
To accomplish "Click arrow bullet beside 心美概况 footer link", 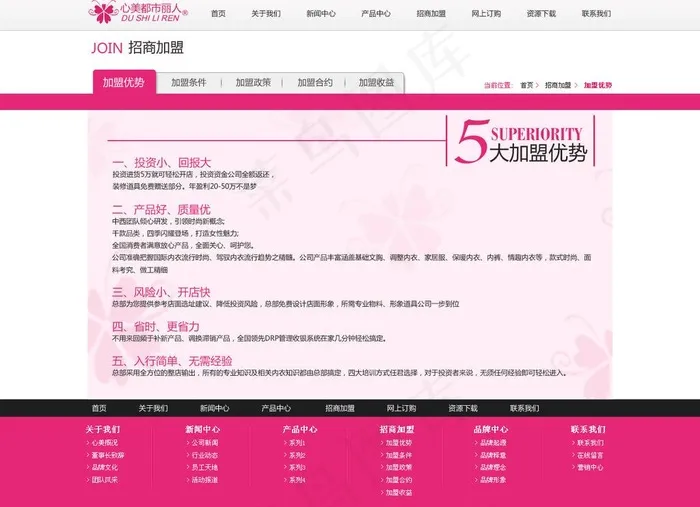I will (88, 442).
